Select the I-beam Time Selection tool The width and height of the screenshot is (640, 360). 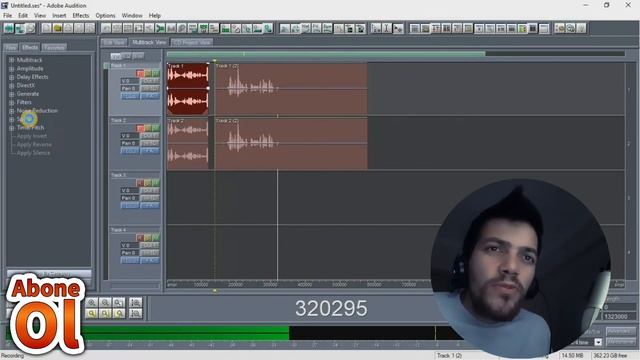(387, 28)
